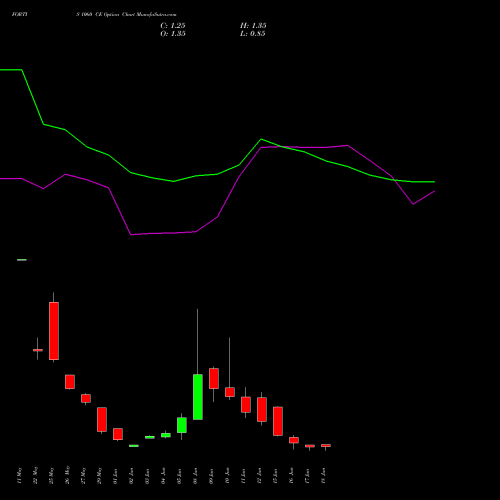Click the close value 'C: 1.25'
Viewport: 500px width, 500px height.
173,26
